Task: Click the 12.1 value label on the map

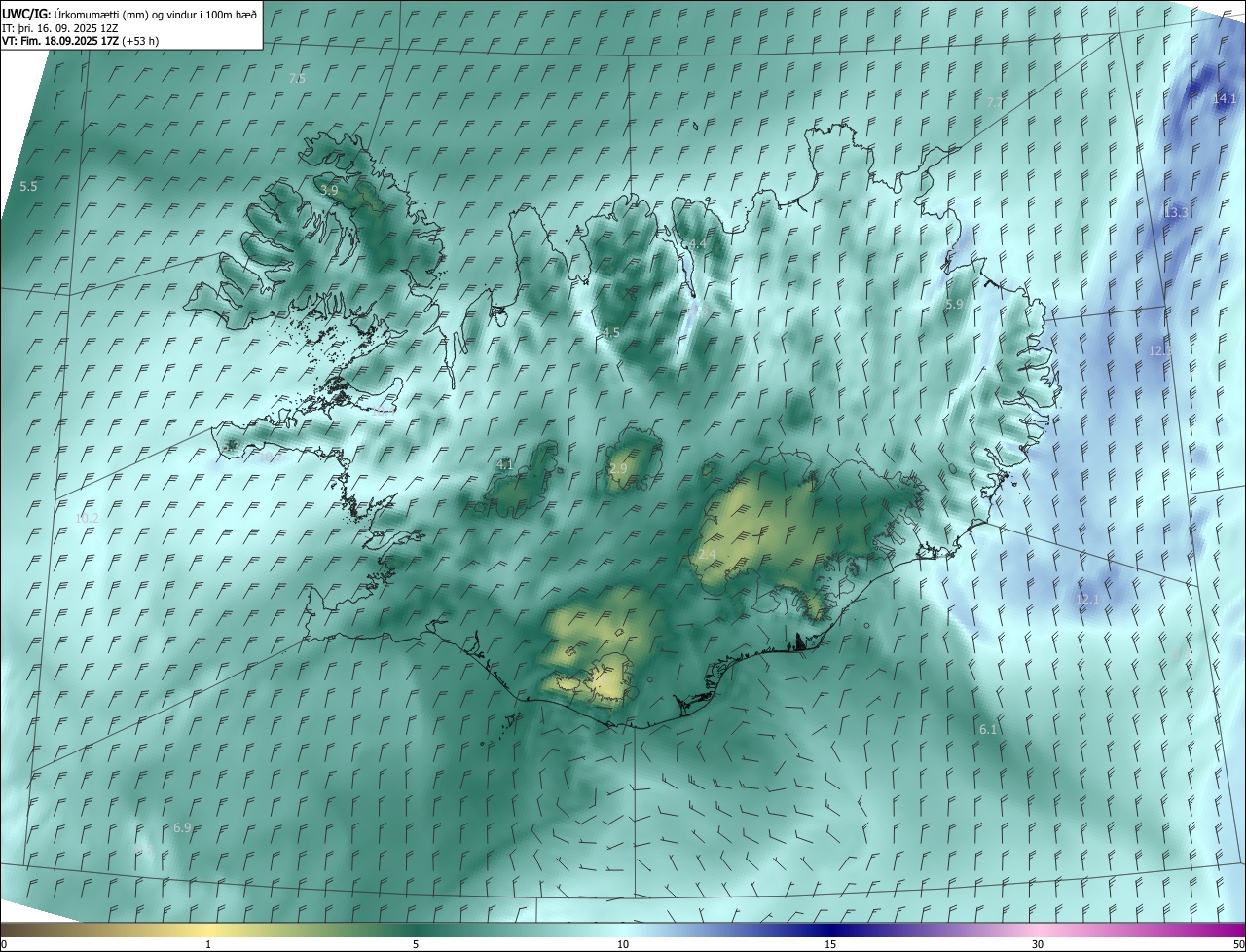Action: tap(1086, 599)
